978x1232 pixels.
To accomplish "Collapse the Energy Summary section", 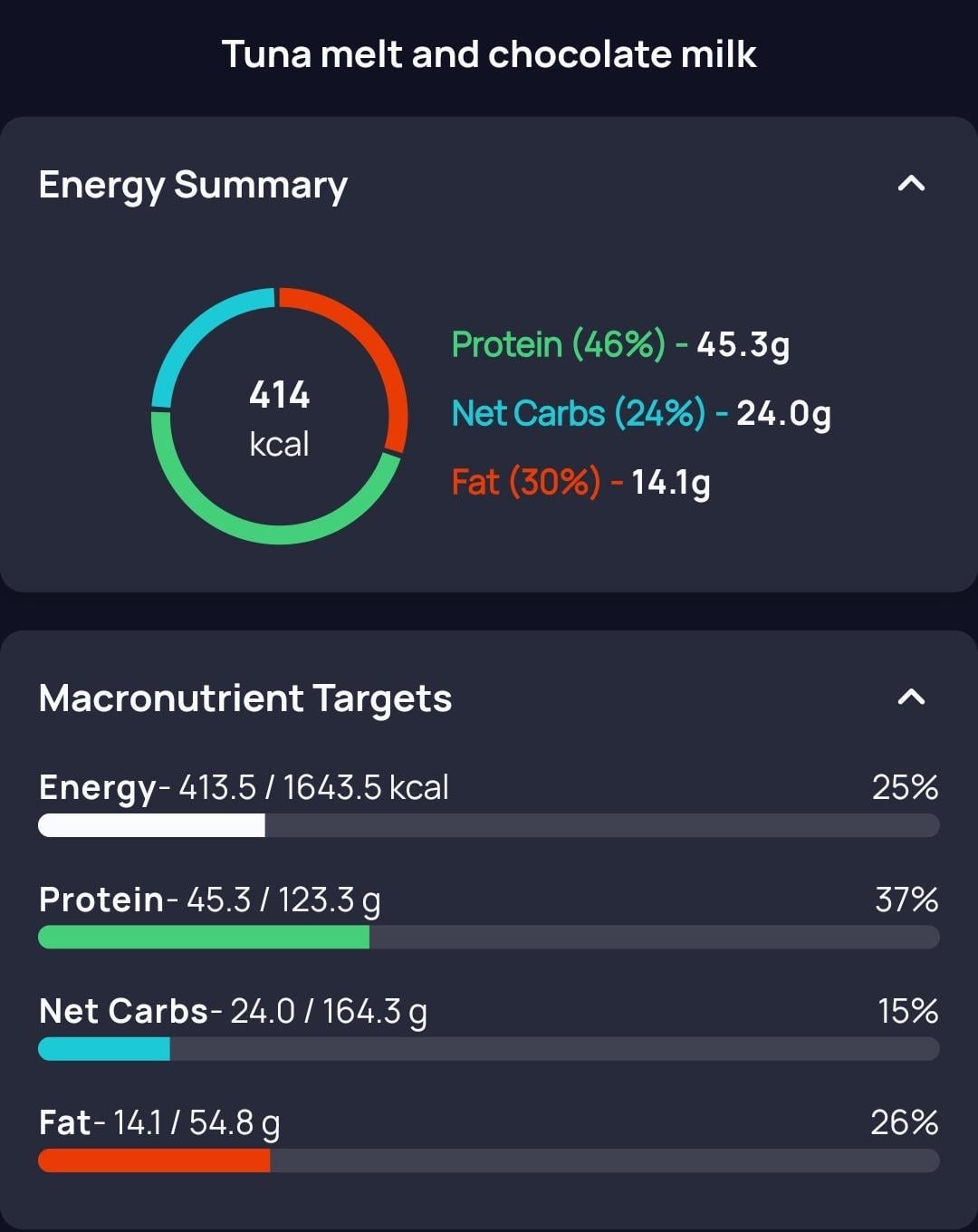I will [x=911, y=184].
